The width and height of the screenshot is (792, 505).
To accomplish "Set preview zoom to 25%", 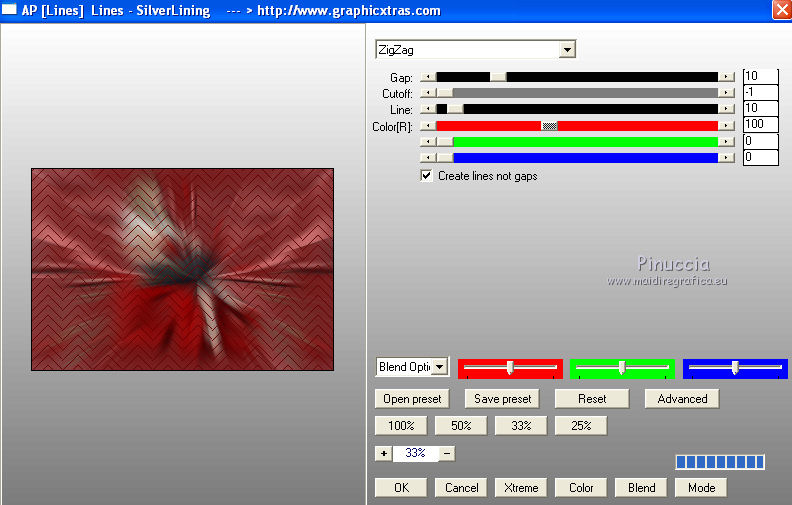I will point(581,426).
